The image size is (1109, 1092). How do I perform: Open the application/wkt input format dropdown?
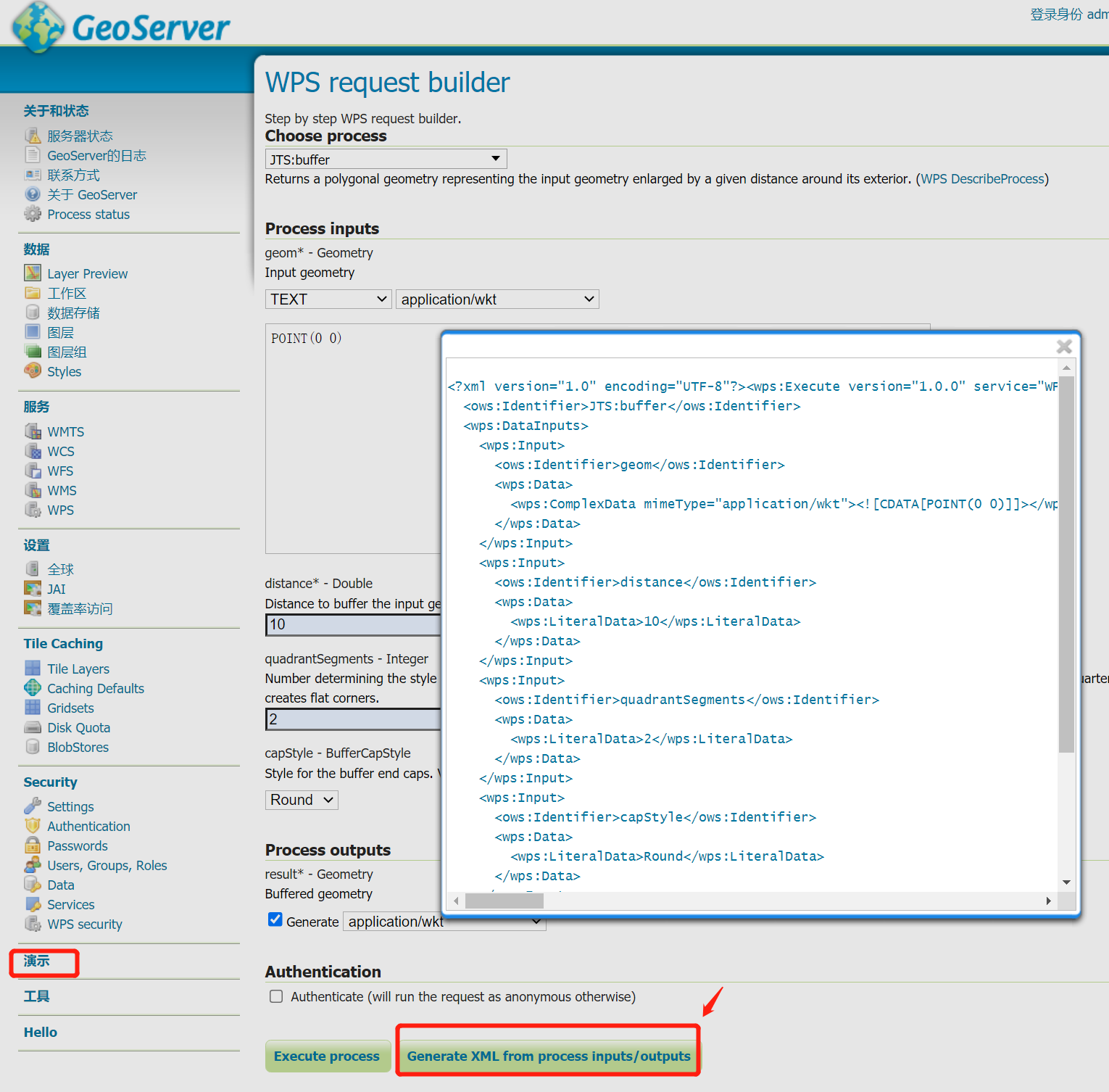pyautogui.click(x=497, y=299)
